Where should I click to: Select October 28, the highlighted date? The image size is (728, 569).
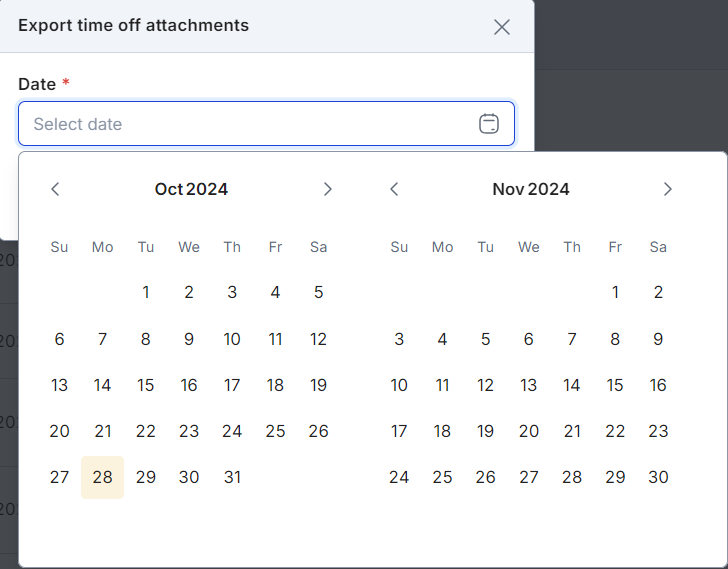[102, 477]
